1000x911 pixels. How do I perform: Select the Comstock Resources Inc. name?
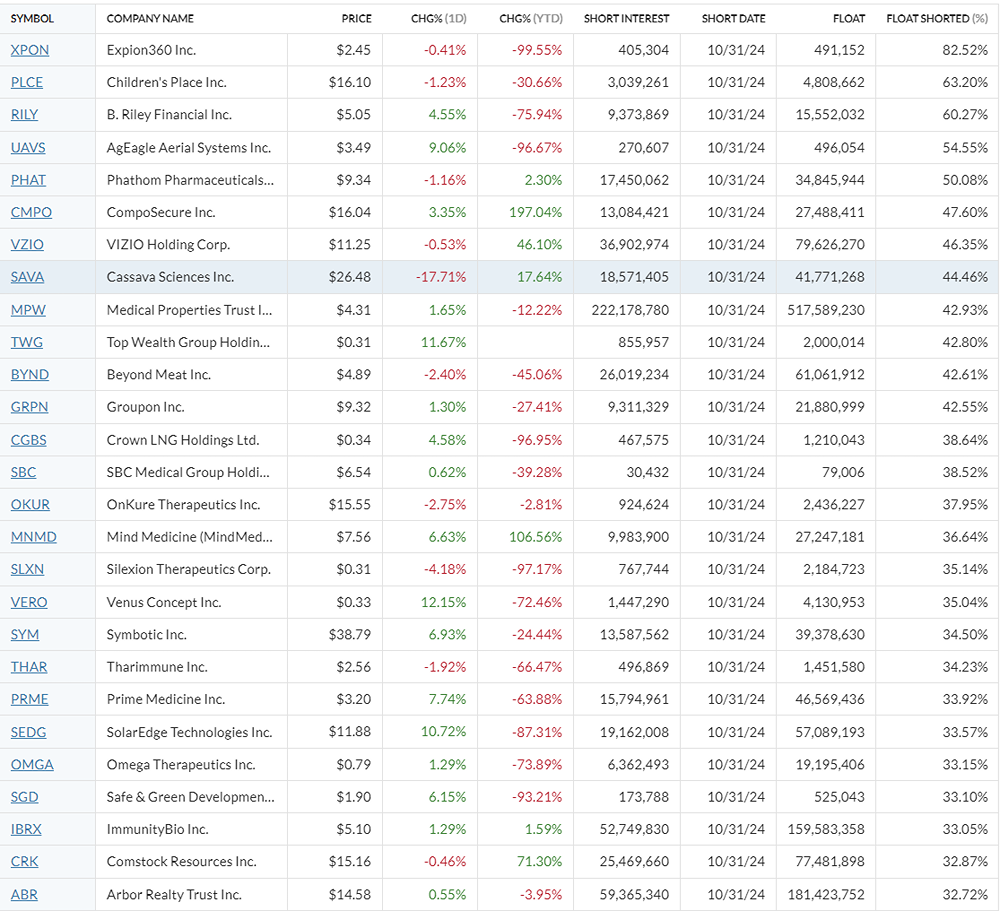[182, 861]
